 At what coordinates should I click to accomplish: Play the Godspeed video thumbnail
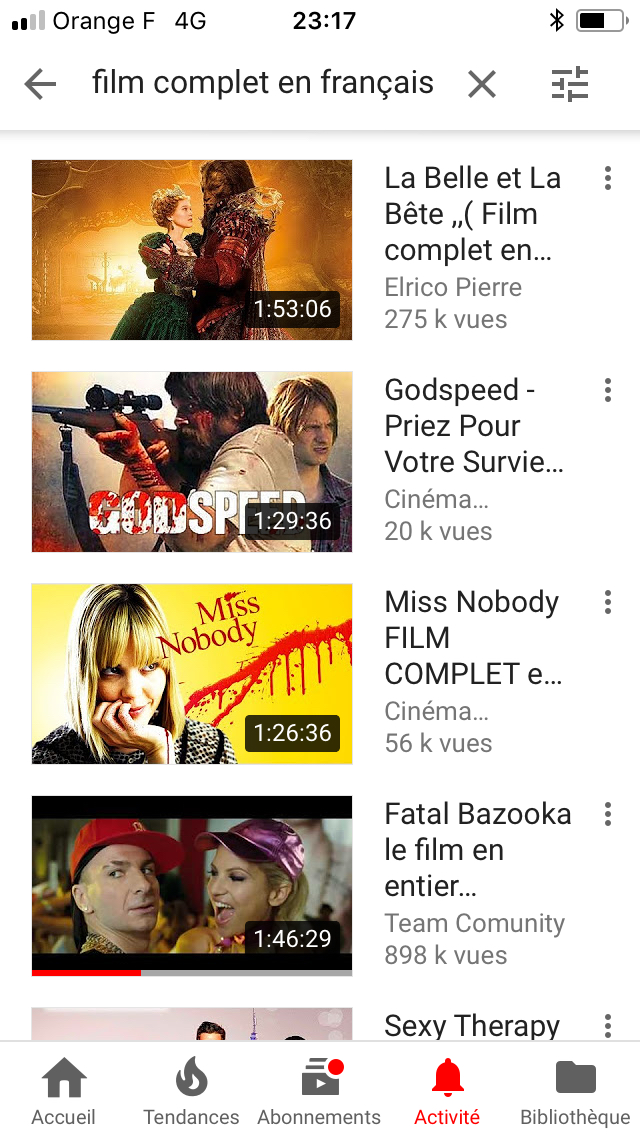pos(192,462)
